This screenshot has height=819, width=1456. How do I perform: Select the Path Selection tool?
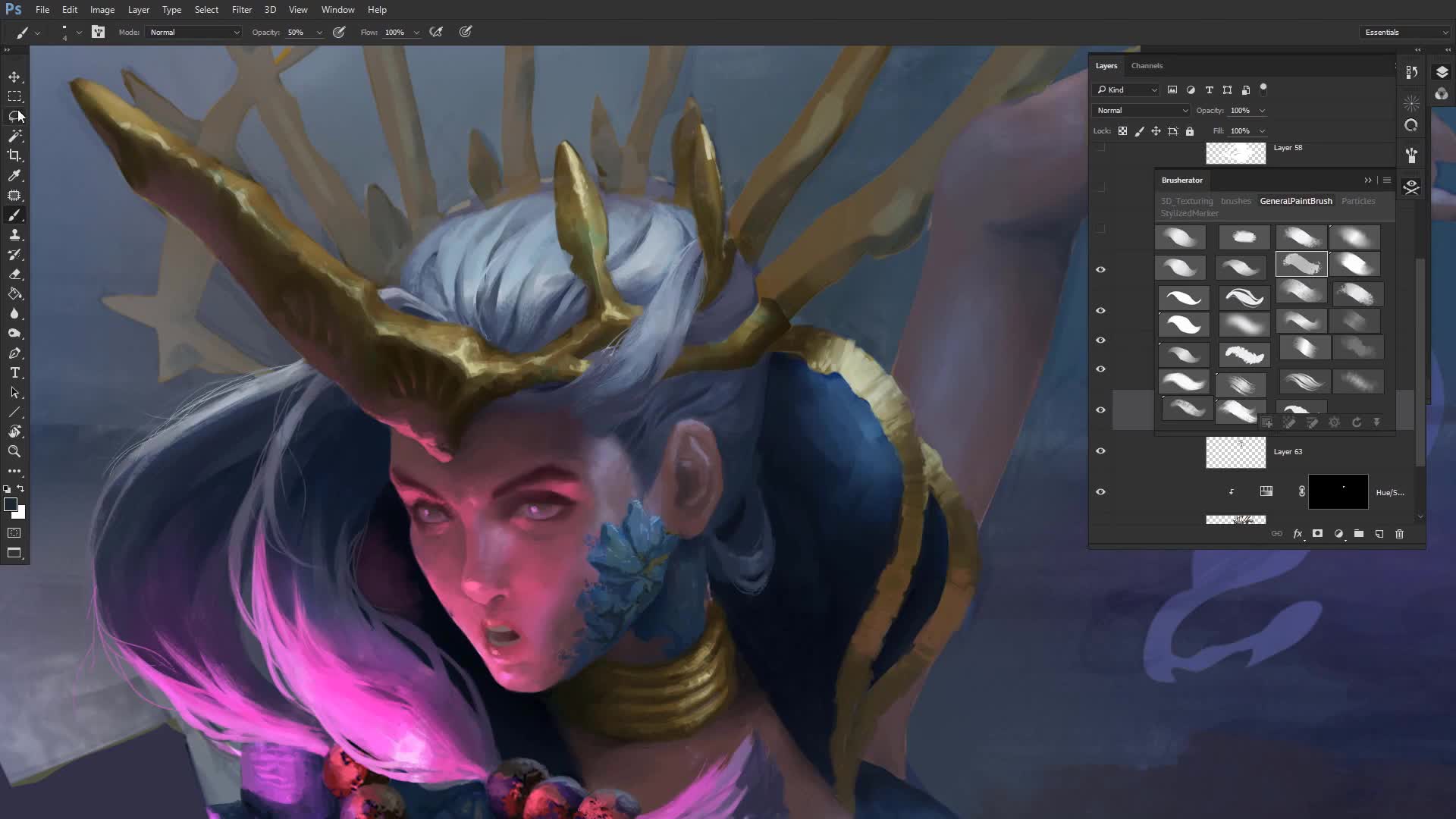14,393
